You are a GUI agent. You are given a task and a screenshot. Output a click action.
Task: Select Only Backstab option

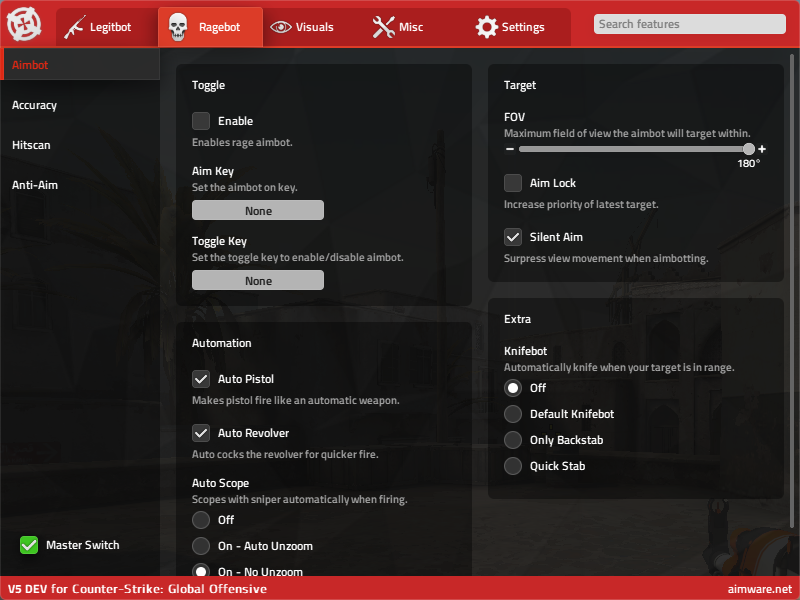[513, 440]
